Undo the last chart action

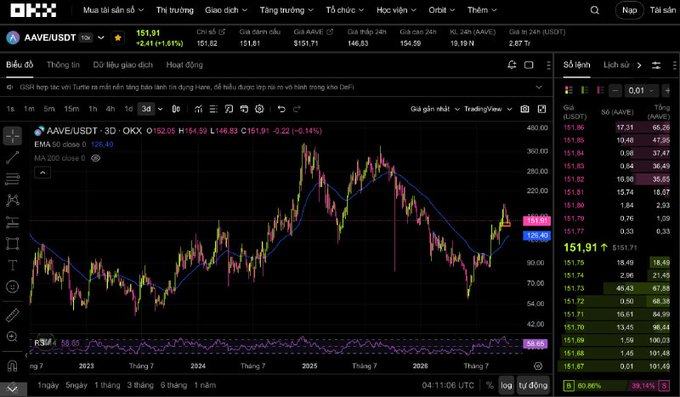281,109
